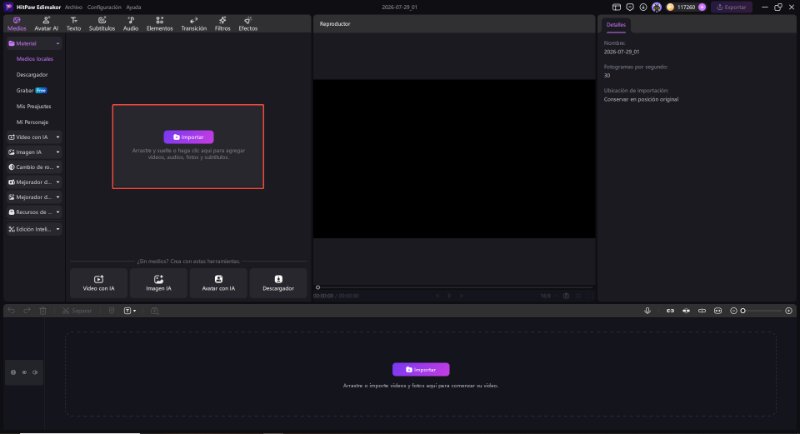Open the Configuración menu
The width and height of the screenshot is (800, 434).
coord(104,7)
